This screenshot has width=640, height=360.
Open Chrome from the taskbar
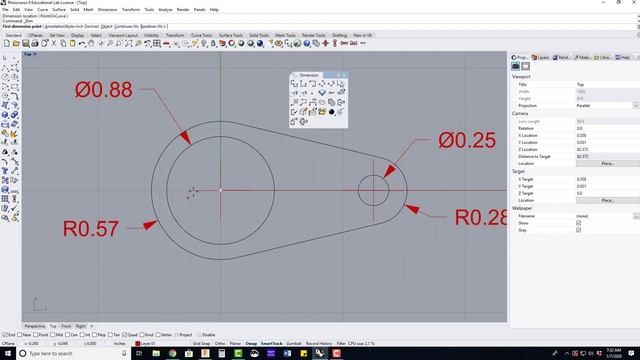(x=172, y=353)
